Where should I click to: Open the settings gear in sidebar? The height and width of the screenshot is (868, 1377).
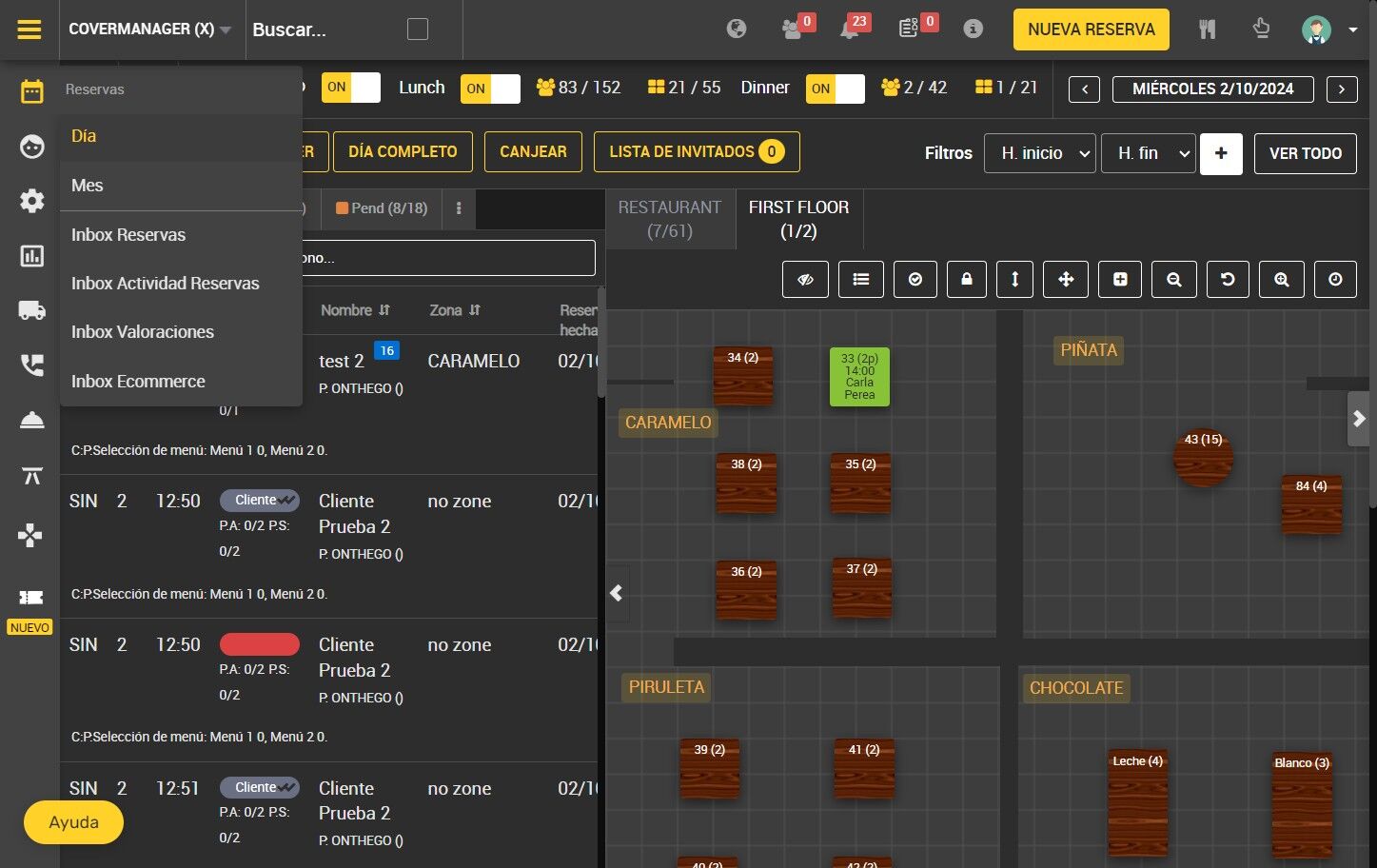31,201
